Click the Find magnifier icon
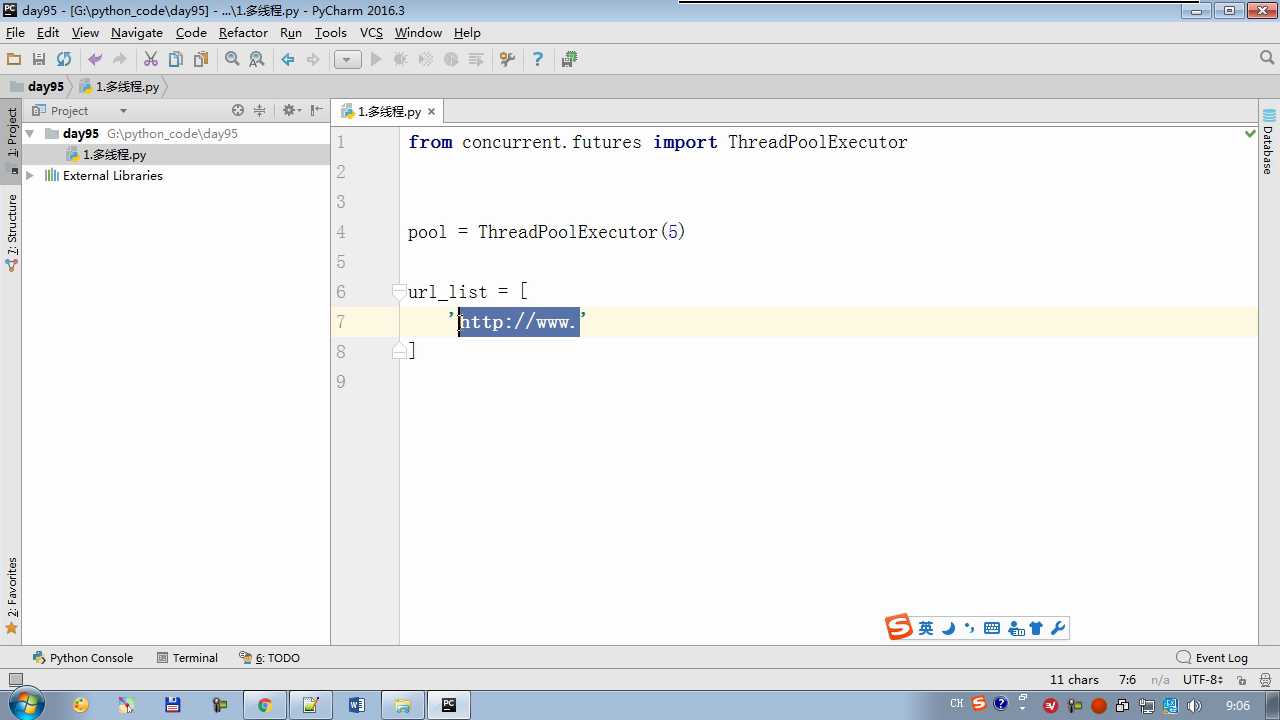The image size is (1280, 720). click(232, 60)
